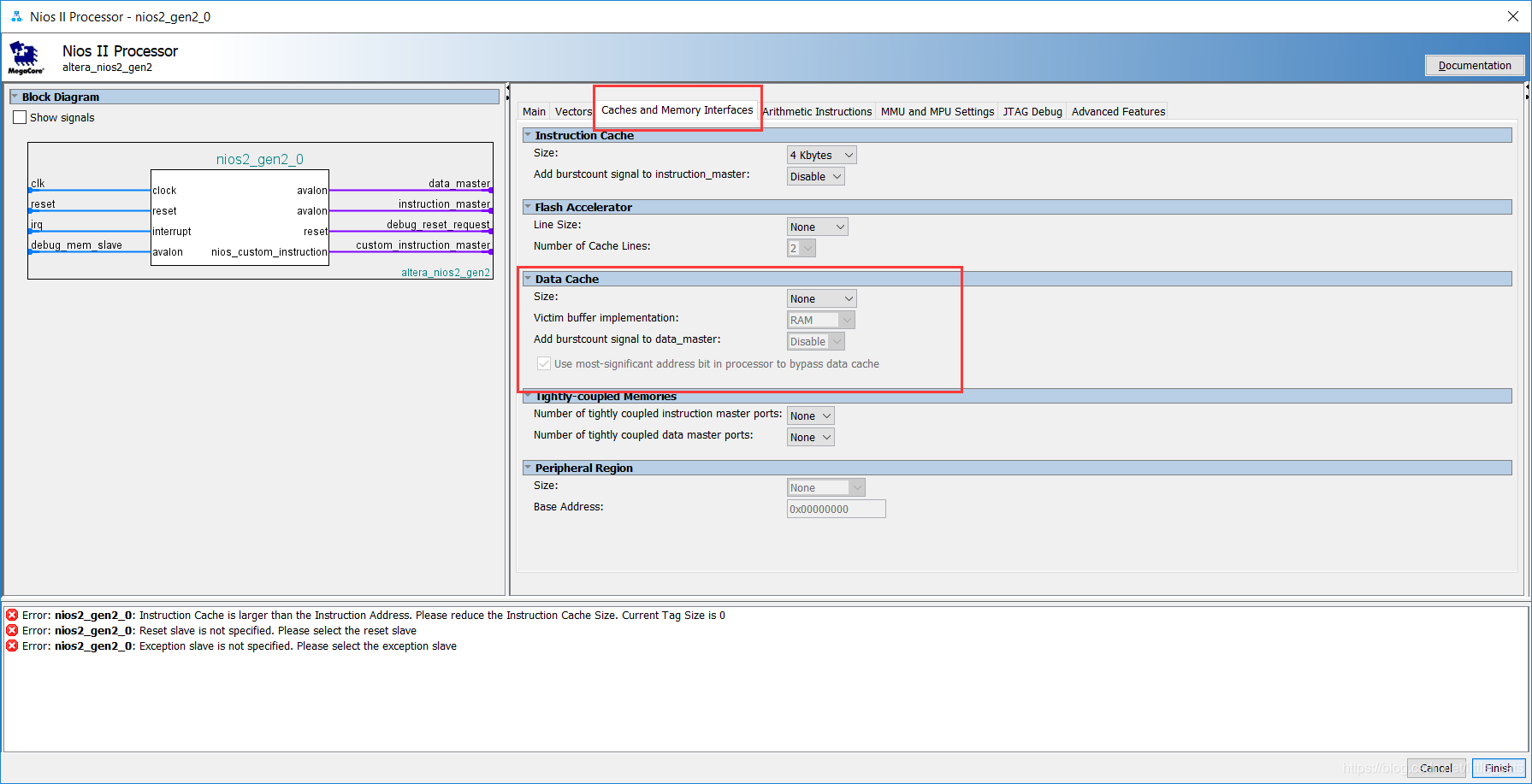1532x784 pixels.
Task: Select the instruction_master signal in block diagram
Action: (444, 203)
